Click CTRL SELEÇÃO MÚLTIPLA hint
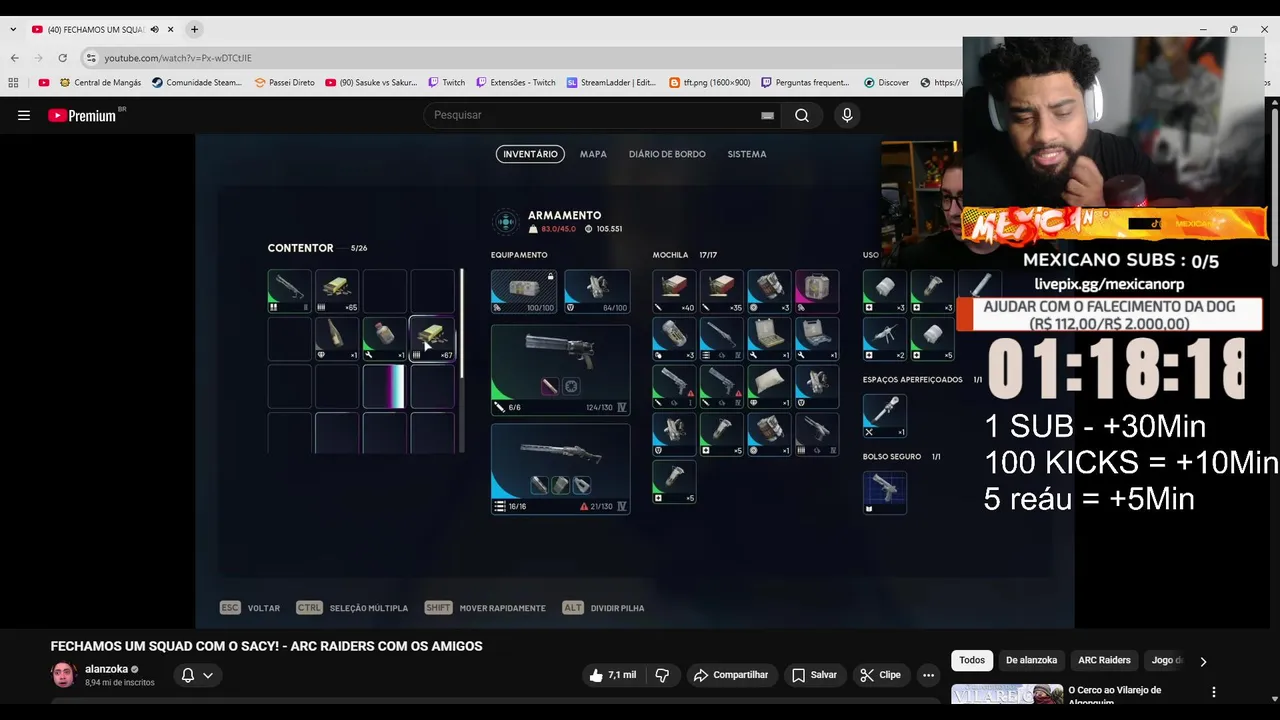Screen dimensions: 1280x720 pos(352,608)
